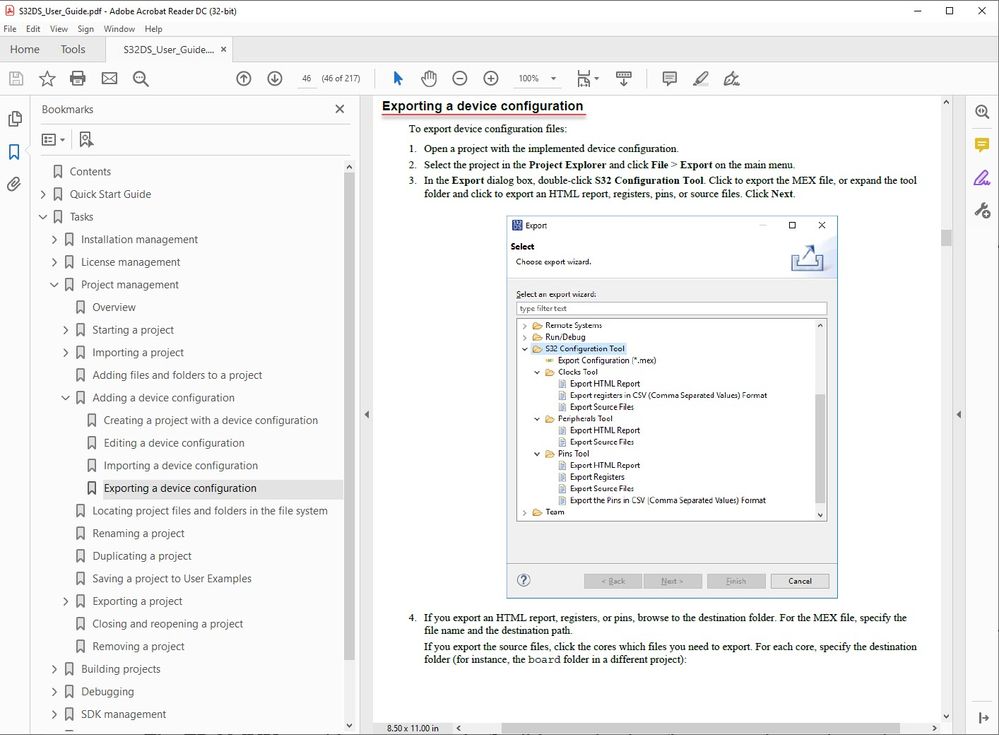Image resolution: width=999 pixels, height=735 pixels.
Task: Collapse Project management bookmark
Action: (x=55, y=285)
